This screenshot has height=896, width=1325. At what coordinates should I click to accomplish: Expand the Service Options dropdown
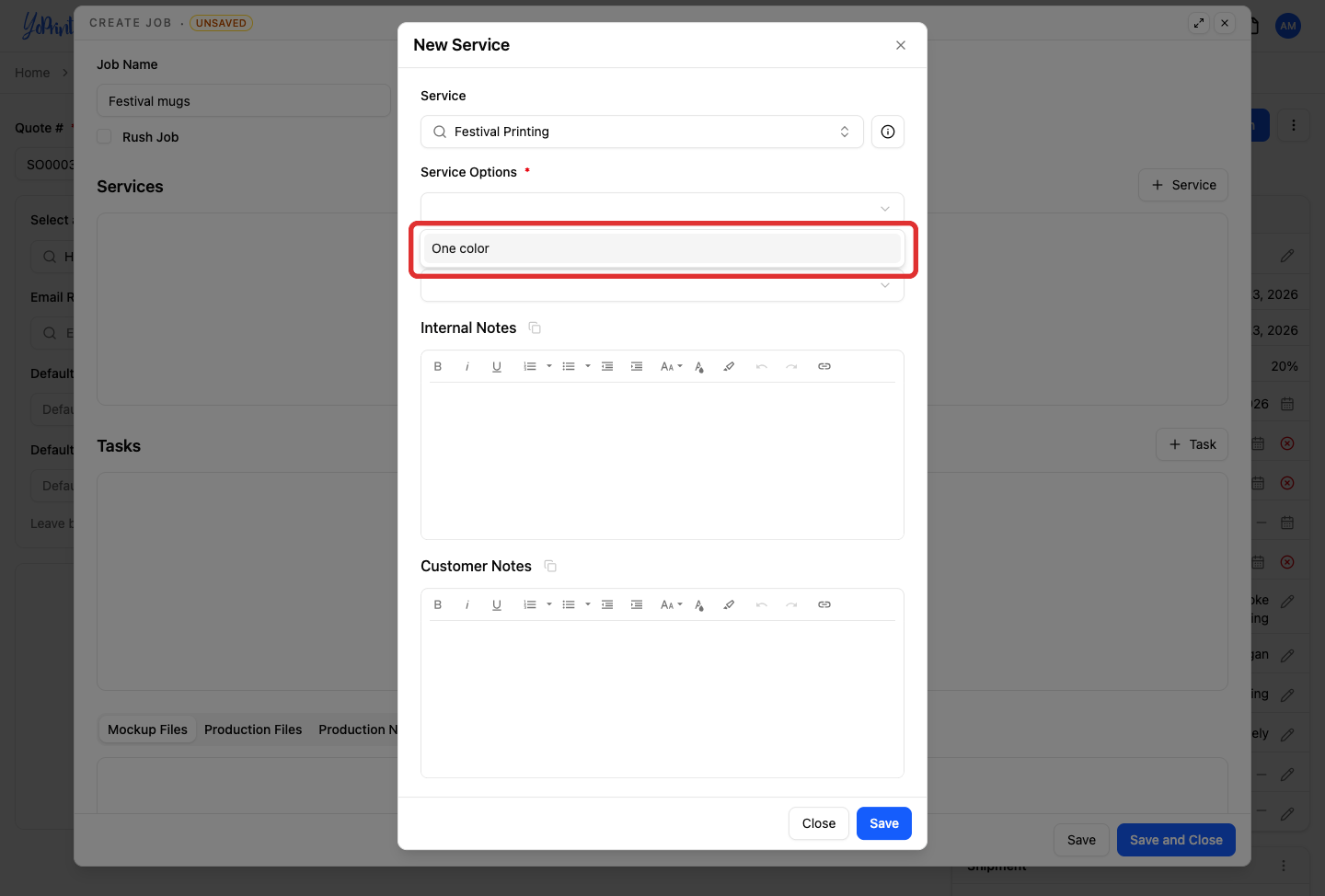(662, 208)
